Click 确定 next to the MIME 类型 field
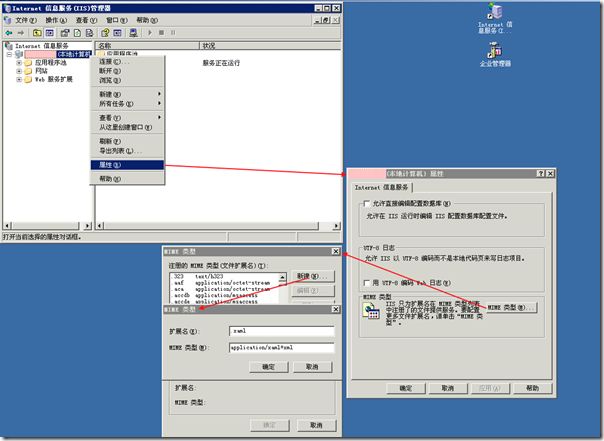604x441 pixels. click(268, 367)
